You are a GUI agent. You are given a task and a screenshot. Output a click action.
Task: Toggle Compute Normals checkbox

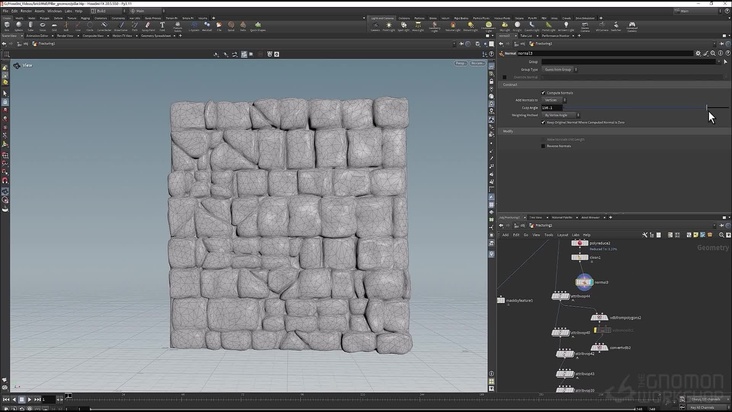(x=543, y=92)
